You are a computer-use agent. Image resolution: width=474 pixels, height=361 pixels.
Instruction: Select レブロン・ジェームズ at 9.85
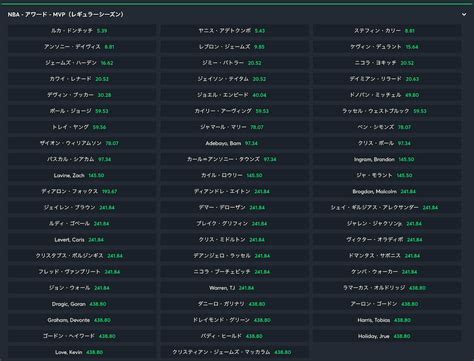click(x=234, y=47)
